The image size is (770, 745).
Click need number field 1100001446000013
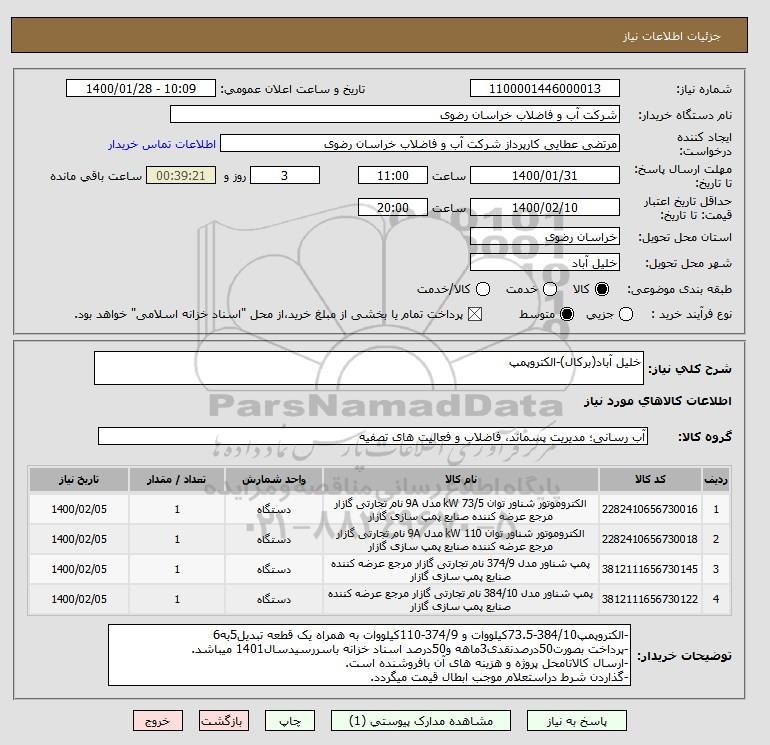click(x=545, y=88)
